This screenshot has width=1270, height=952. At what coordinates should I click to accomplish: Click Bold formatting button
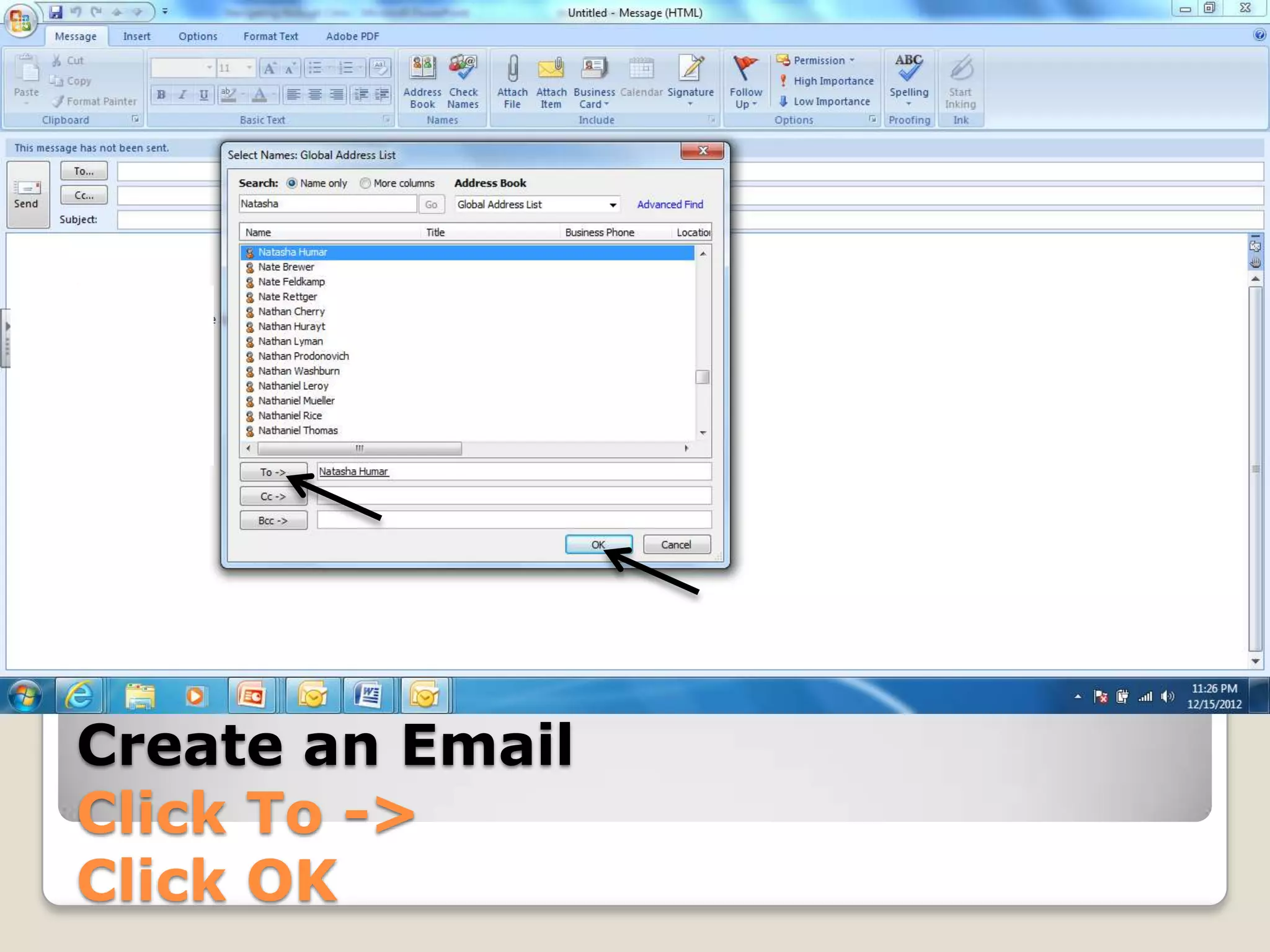pos(161,95)
